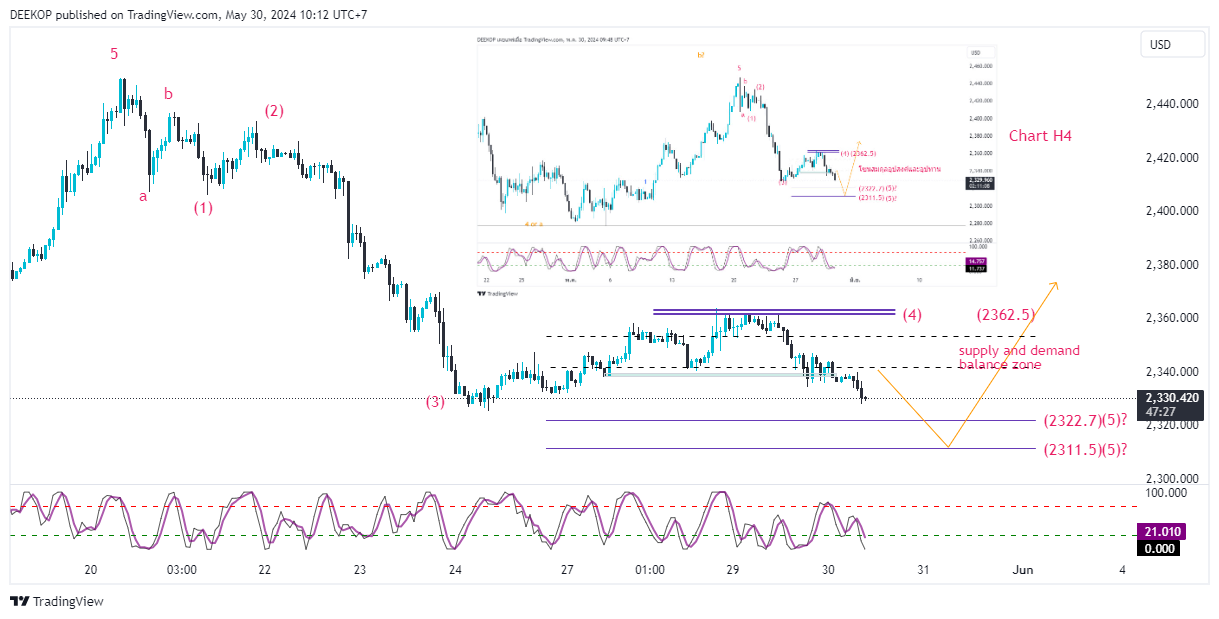Click the 2,360.000 price axis label
This screenshot has width=1219, height=619.
tap(1172, 318)
